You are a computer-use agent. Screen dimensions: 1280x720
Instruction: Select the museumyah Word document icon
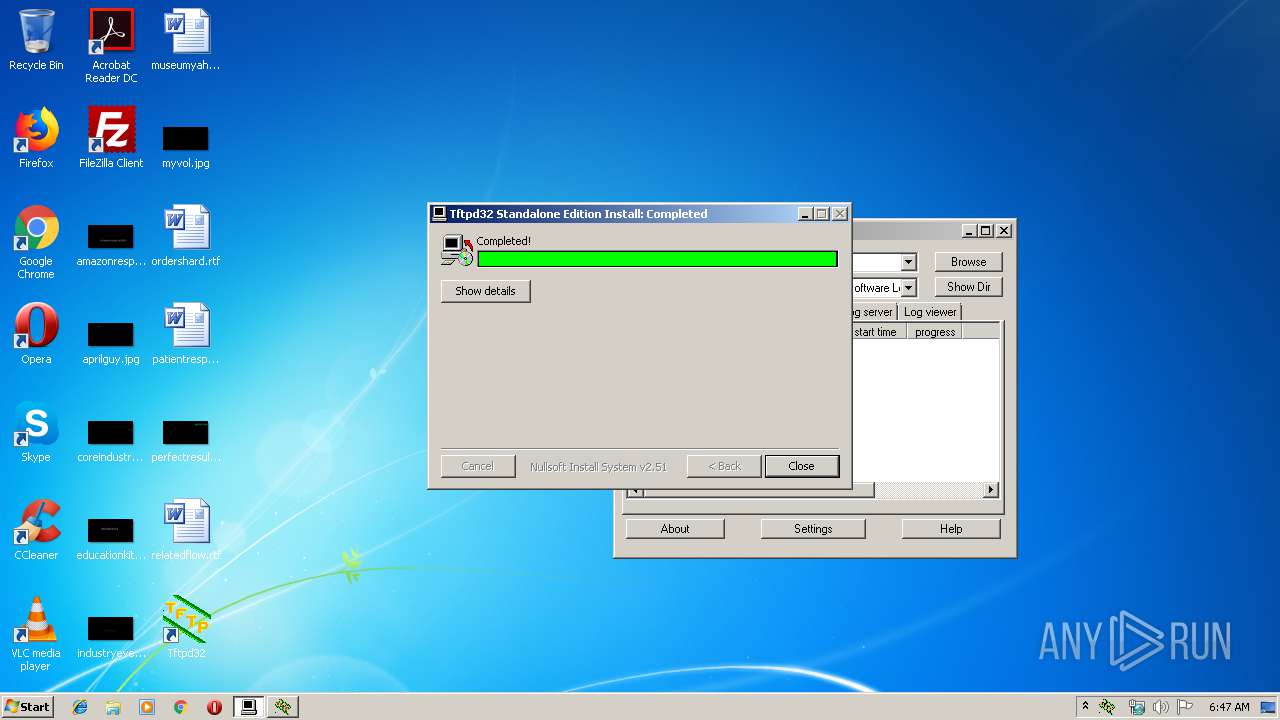[x=186, y=40]
